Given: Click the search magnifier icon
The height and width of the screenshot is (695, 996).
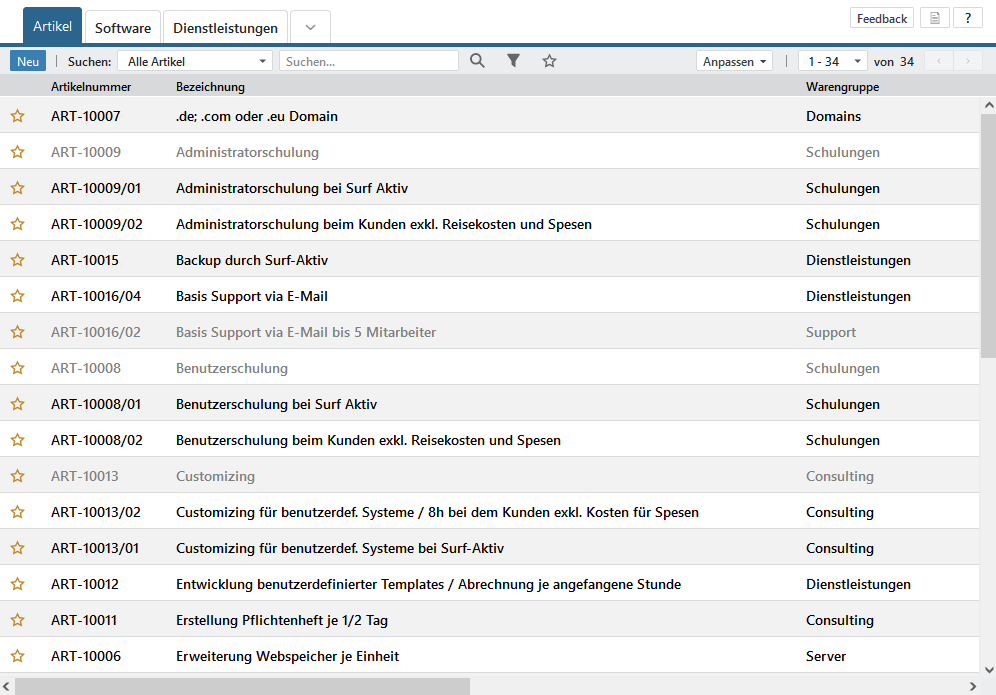Looking at the screenshot, I should pos(477,61).
